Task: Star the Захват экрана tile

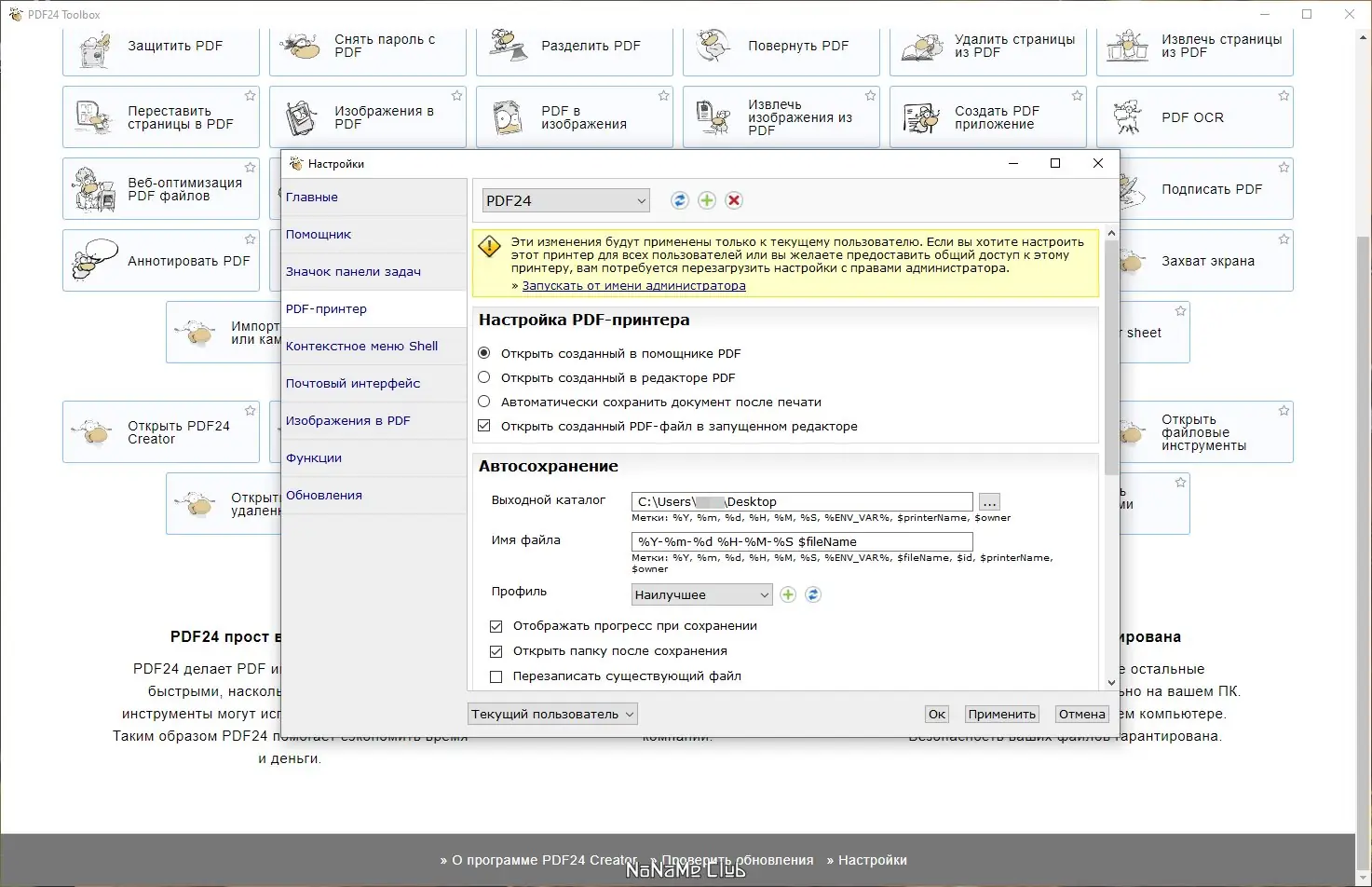Action: [x=1284, y=239]
